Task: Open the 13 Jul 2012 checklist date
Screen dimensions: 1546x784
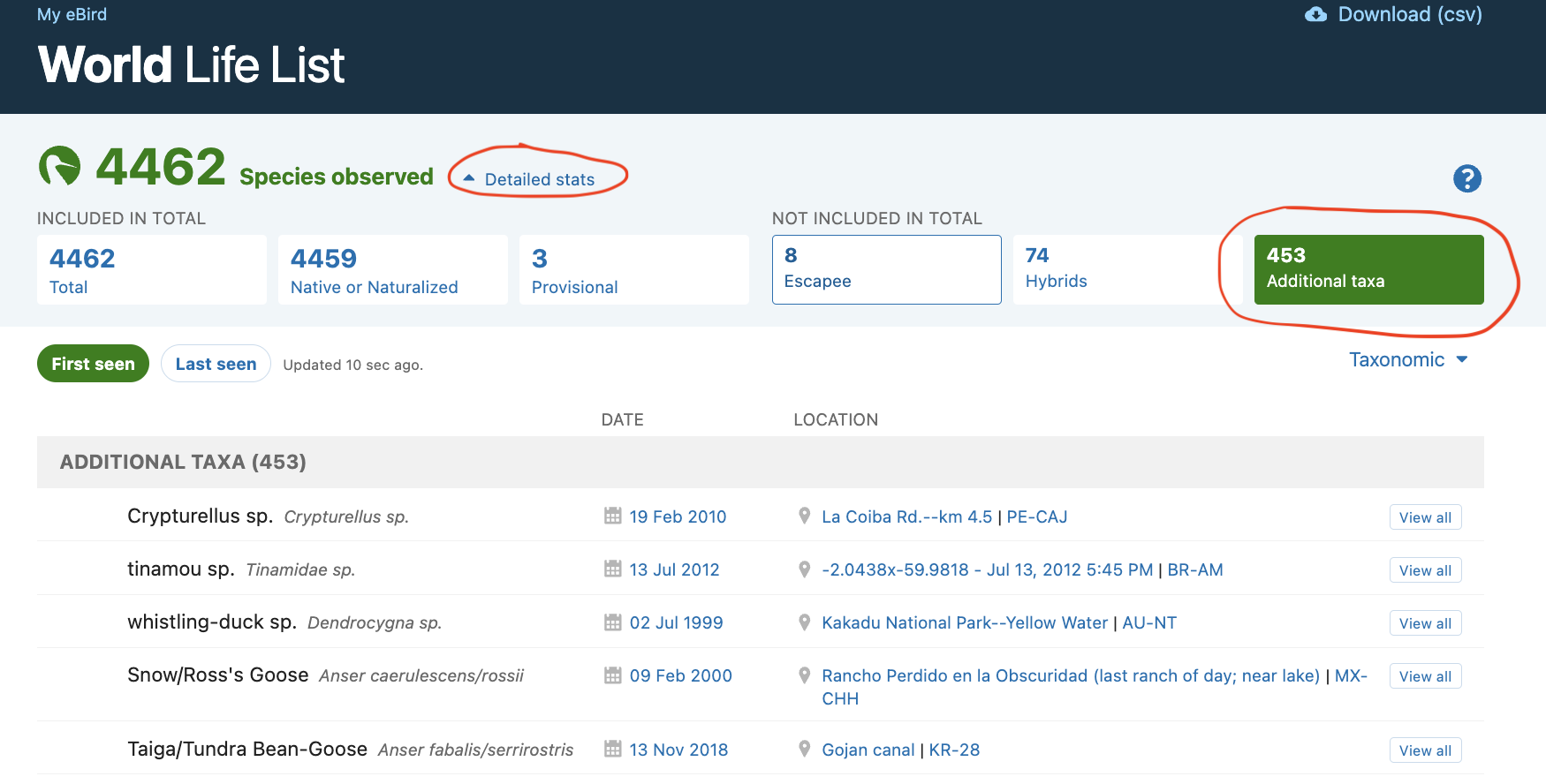Action: point(674,569)
